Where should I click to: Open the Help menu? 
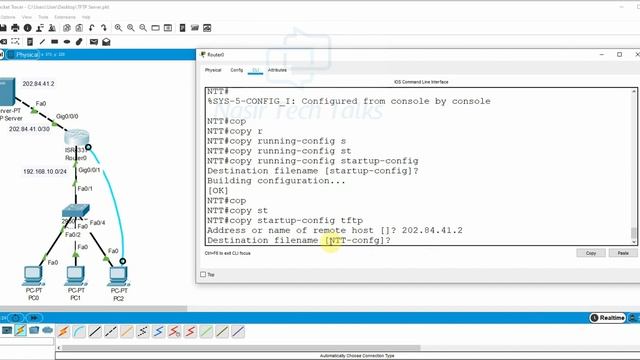pos(86,17)
